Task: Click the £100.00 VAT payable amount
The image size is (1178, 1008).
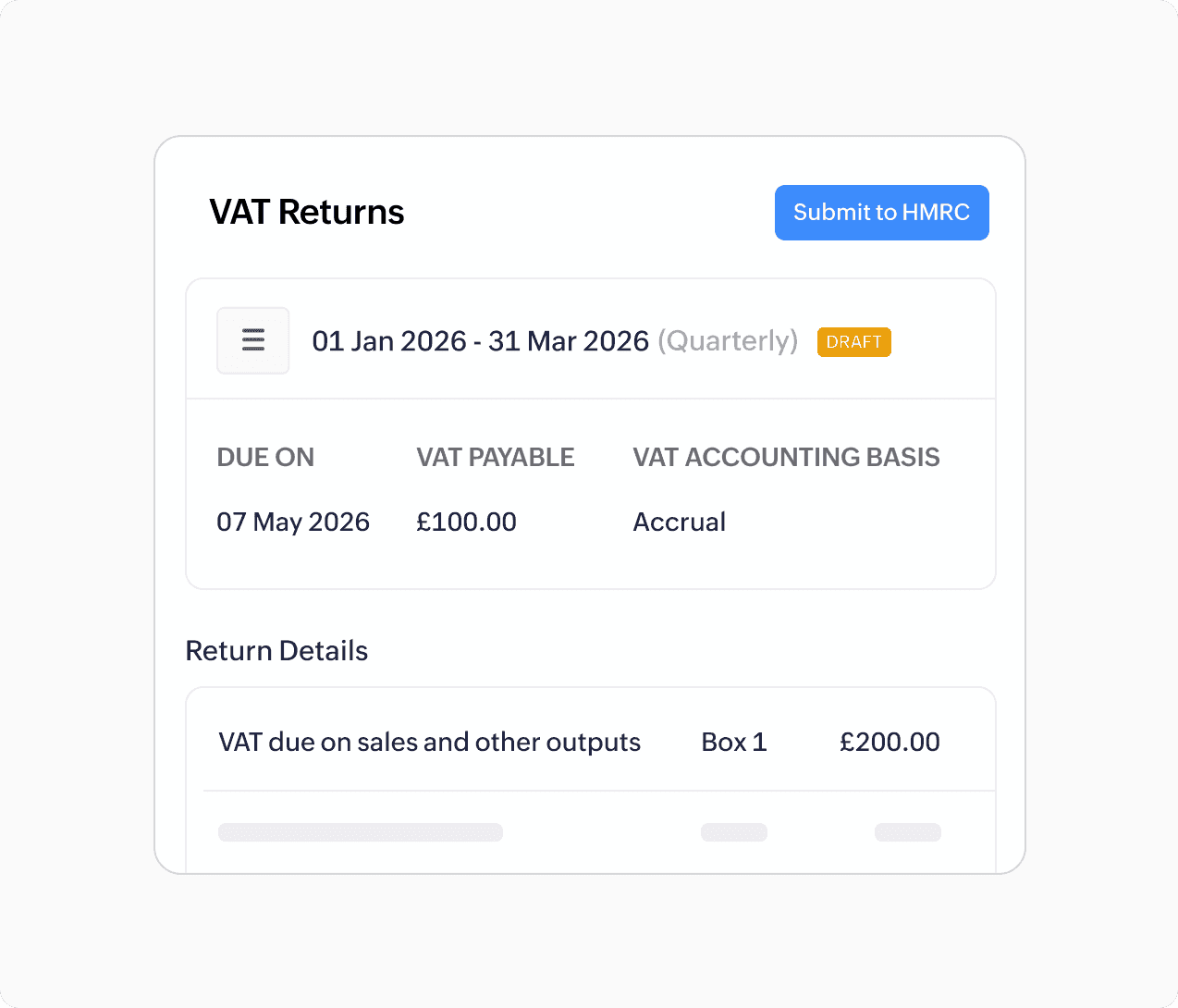Action: point(466,522)
